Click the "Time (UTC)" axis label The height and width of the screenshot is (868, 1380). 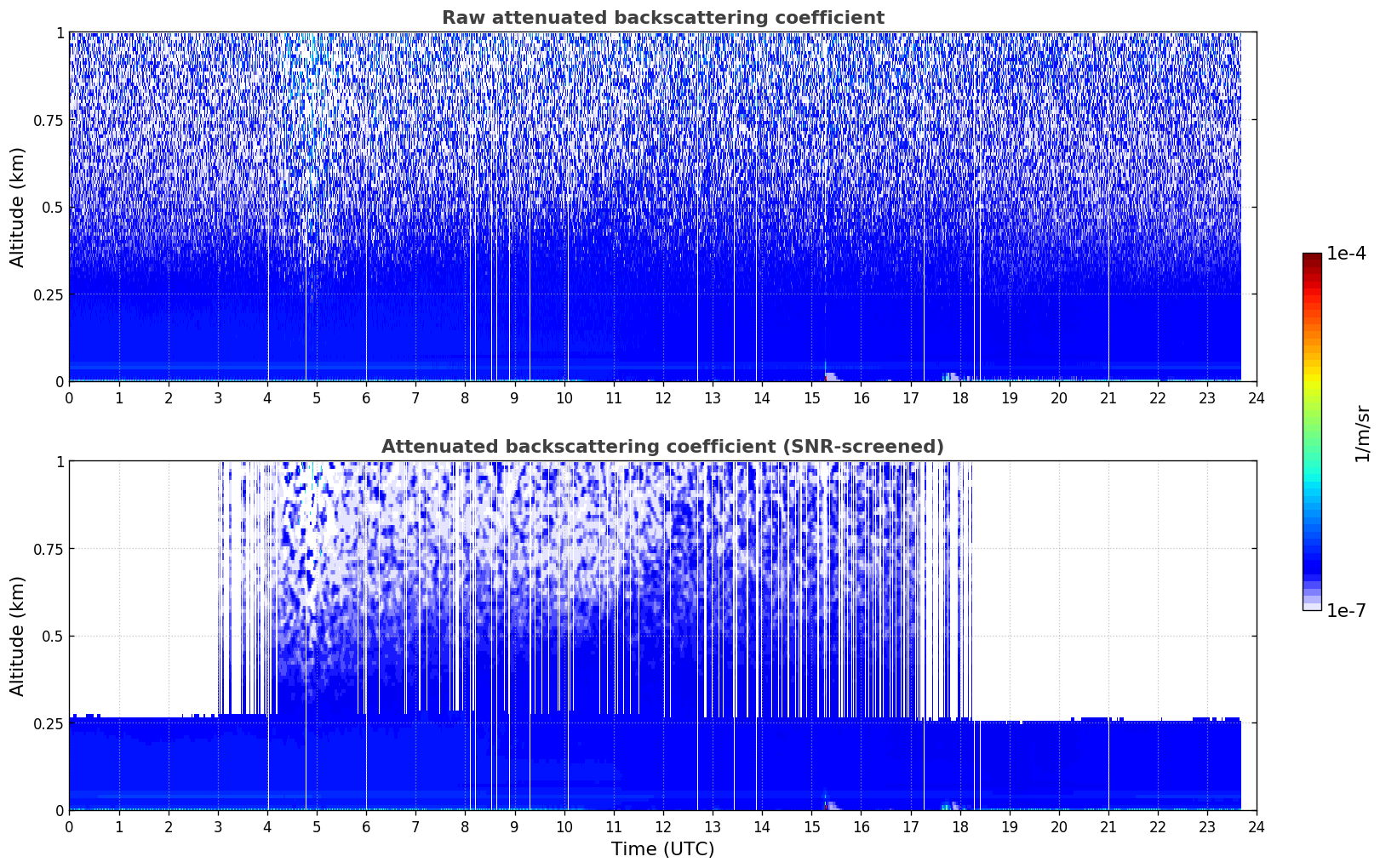tap(662, 848)
